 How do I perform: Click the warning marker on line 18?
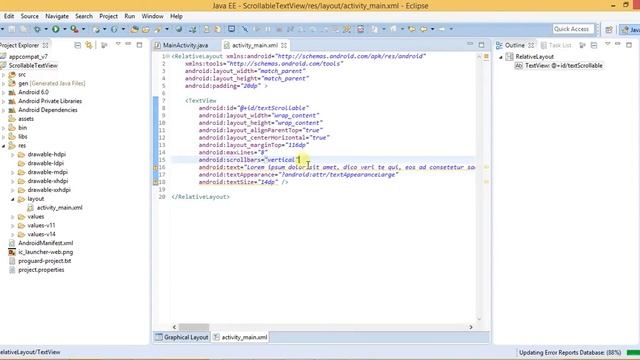pyautogui.click(x=156, y=182)
